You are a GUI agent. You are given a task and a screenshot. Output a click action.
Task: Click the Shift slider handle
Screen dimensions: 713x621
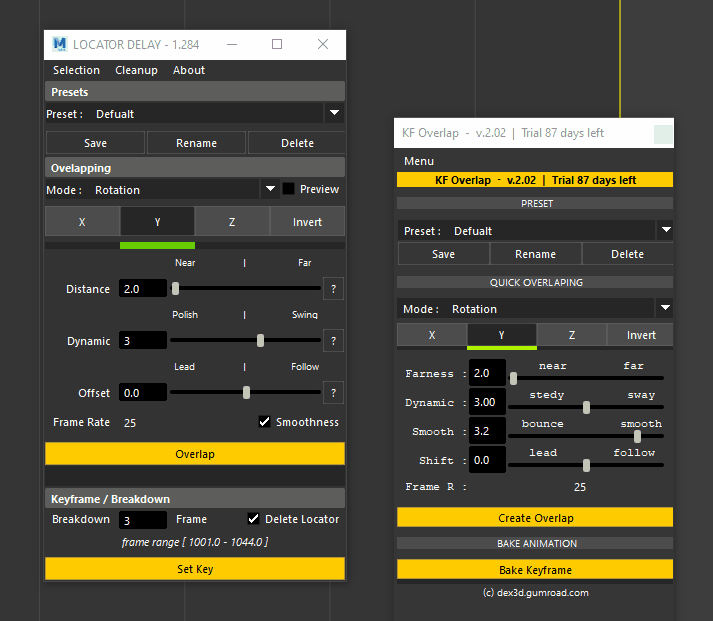click(587, 466)
